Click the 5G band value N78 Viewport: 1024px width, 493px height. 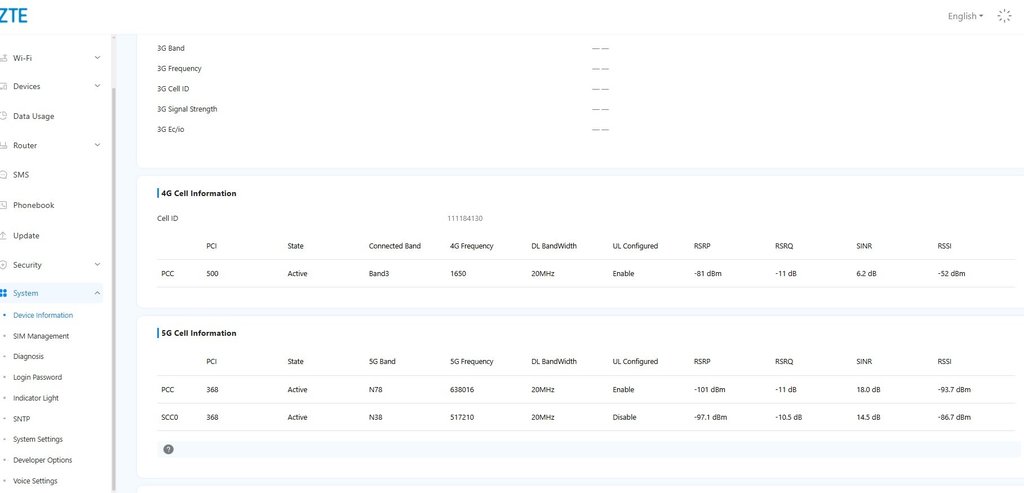[376, 390]
